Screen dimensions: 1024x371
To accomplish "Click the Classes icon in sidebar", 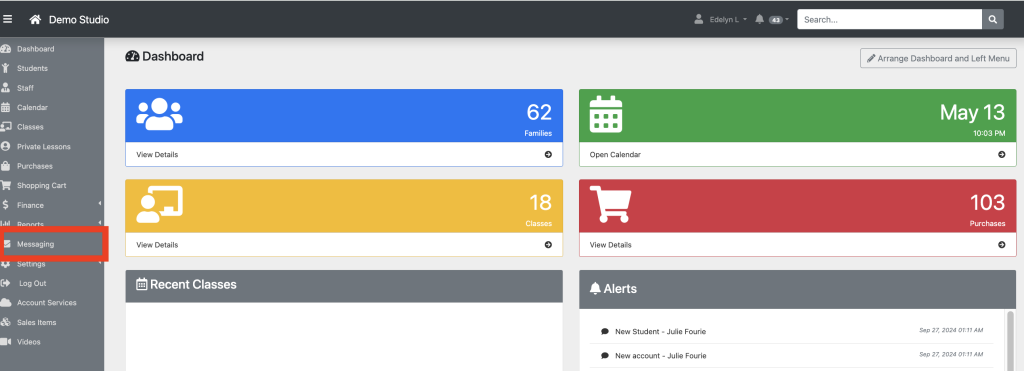I will pos(6,127).
